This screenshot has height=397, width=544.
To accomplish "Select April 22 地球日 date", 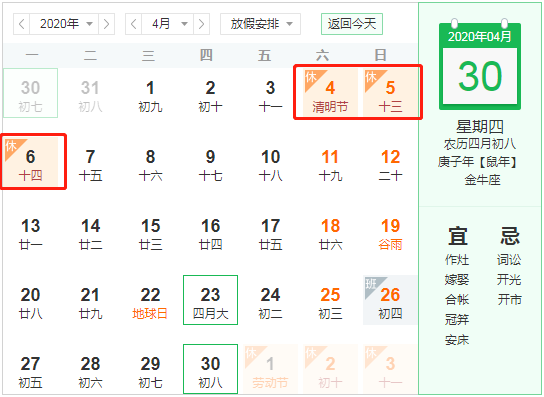I will [150, 300].
